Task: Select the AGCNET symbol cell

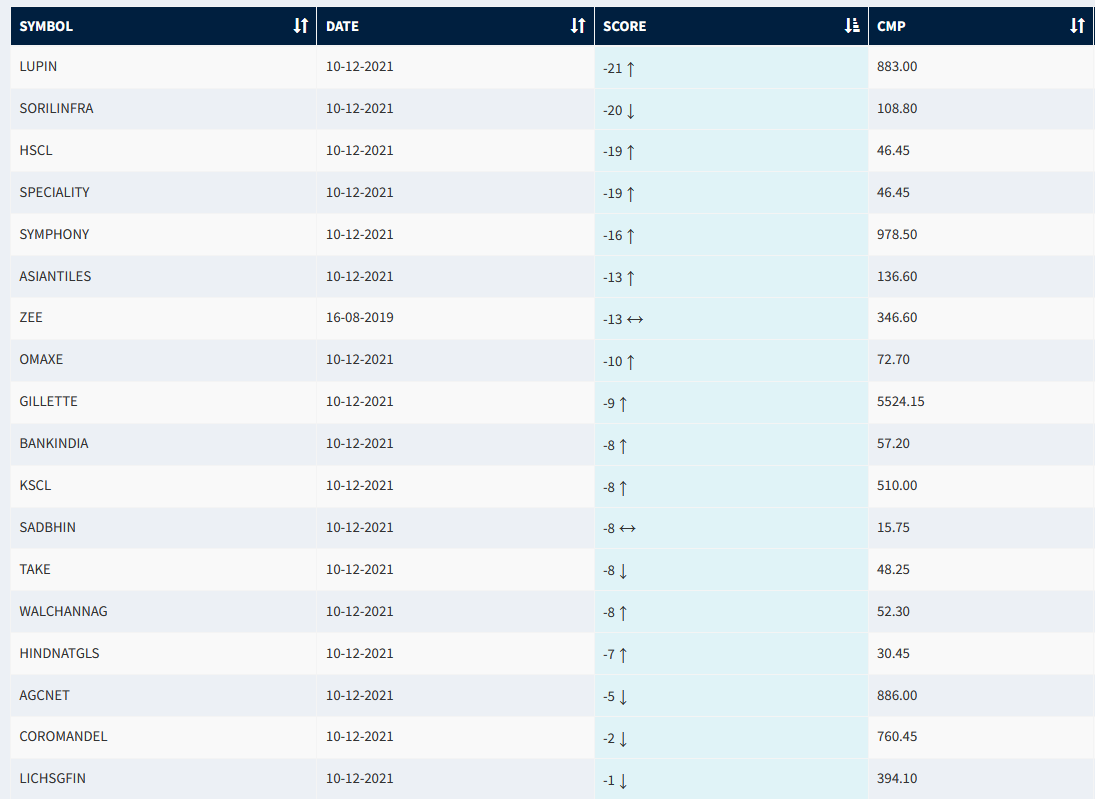Action: [163, 695]
